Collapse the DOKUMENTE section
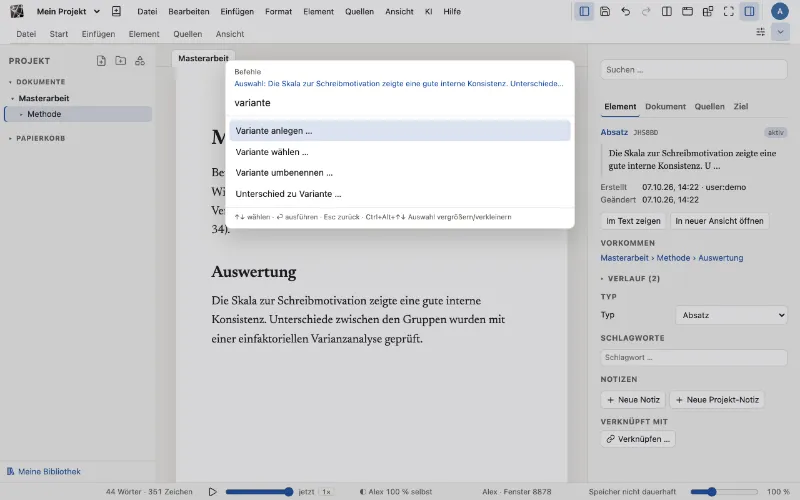The height and width of the screenshot is (500, 800). 10,82
